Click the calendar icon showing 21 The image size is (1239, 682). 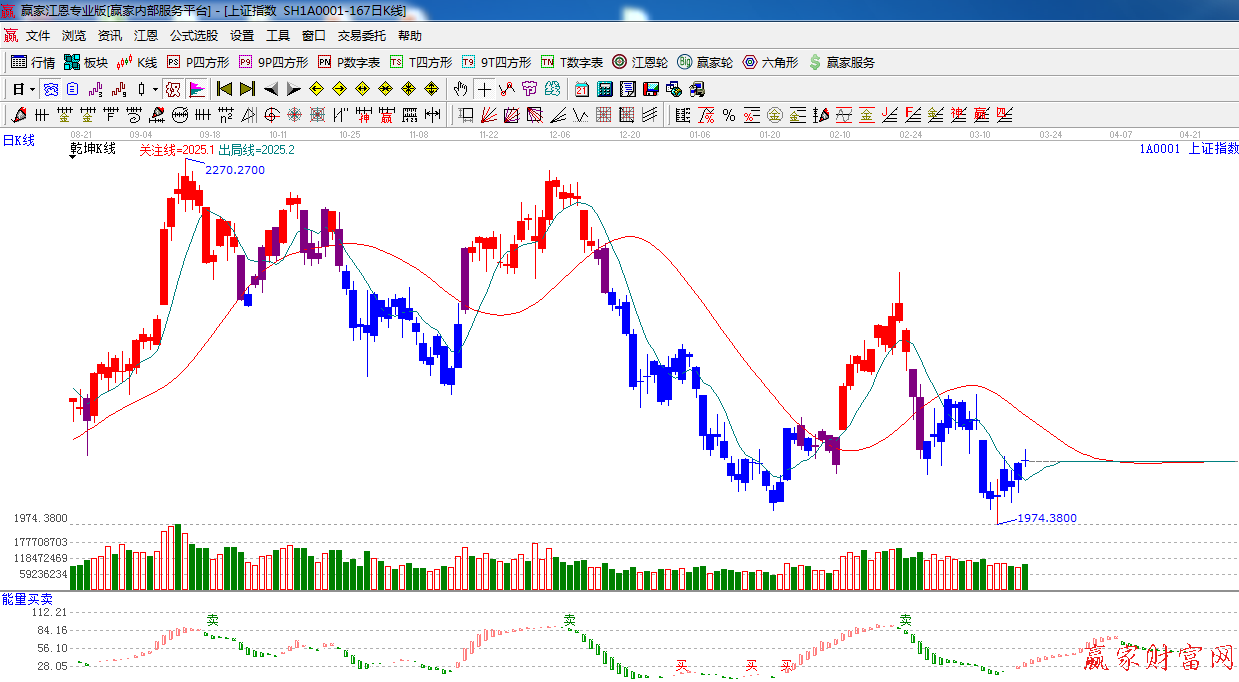(581, 89)
